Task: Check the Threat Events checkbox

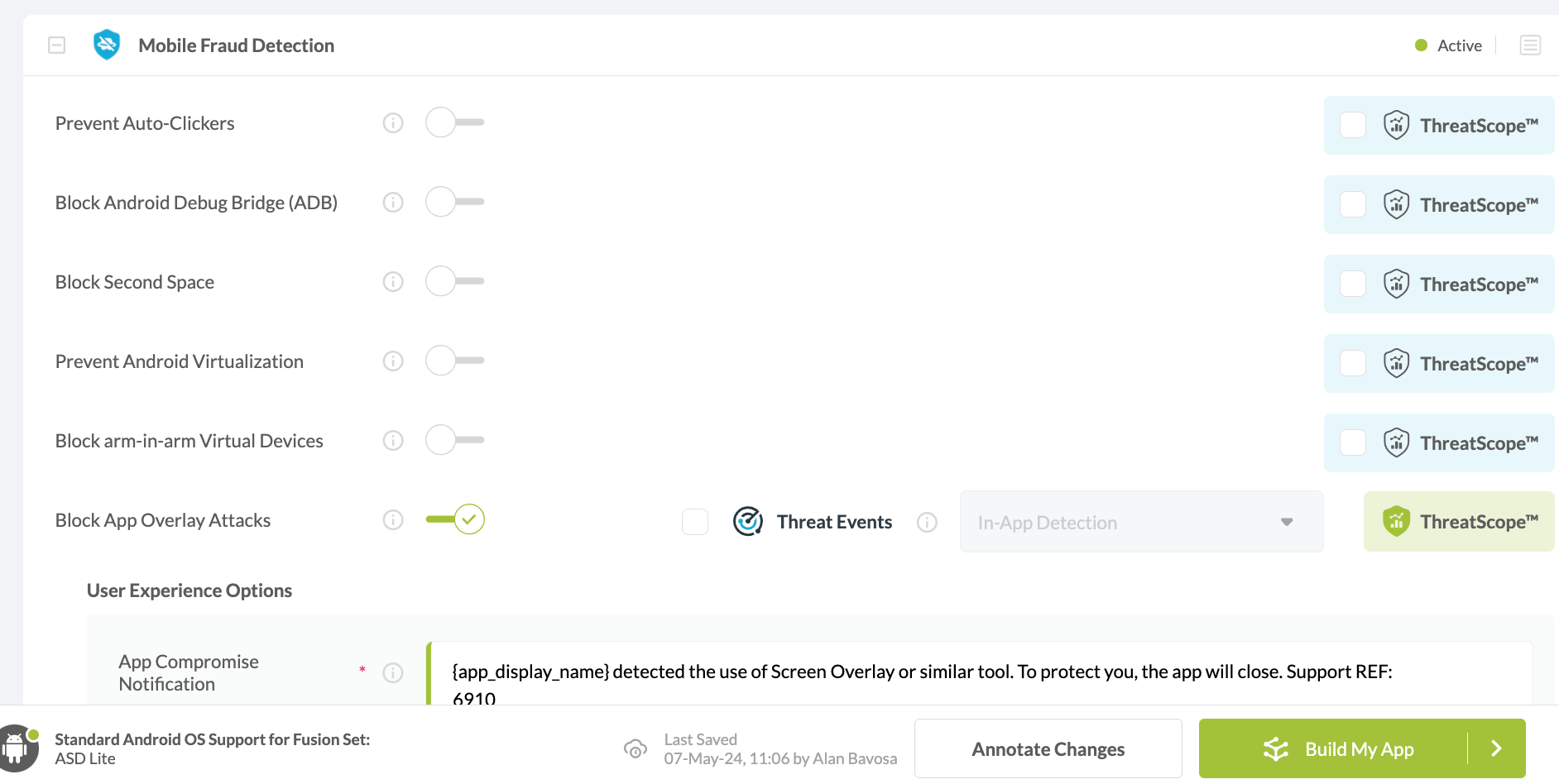Action: point(695,522)
